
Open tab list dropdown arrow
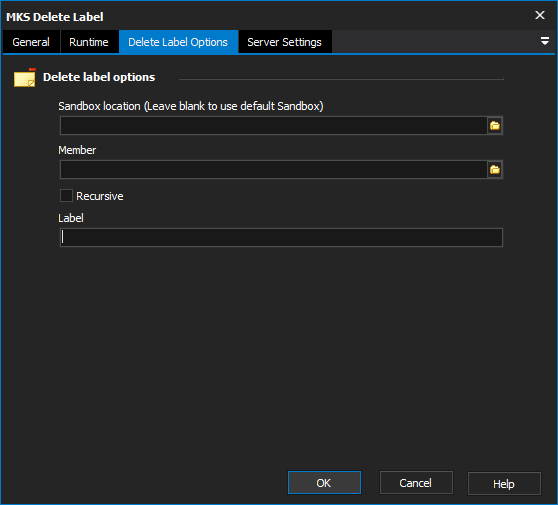click(x=544, y=41)
